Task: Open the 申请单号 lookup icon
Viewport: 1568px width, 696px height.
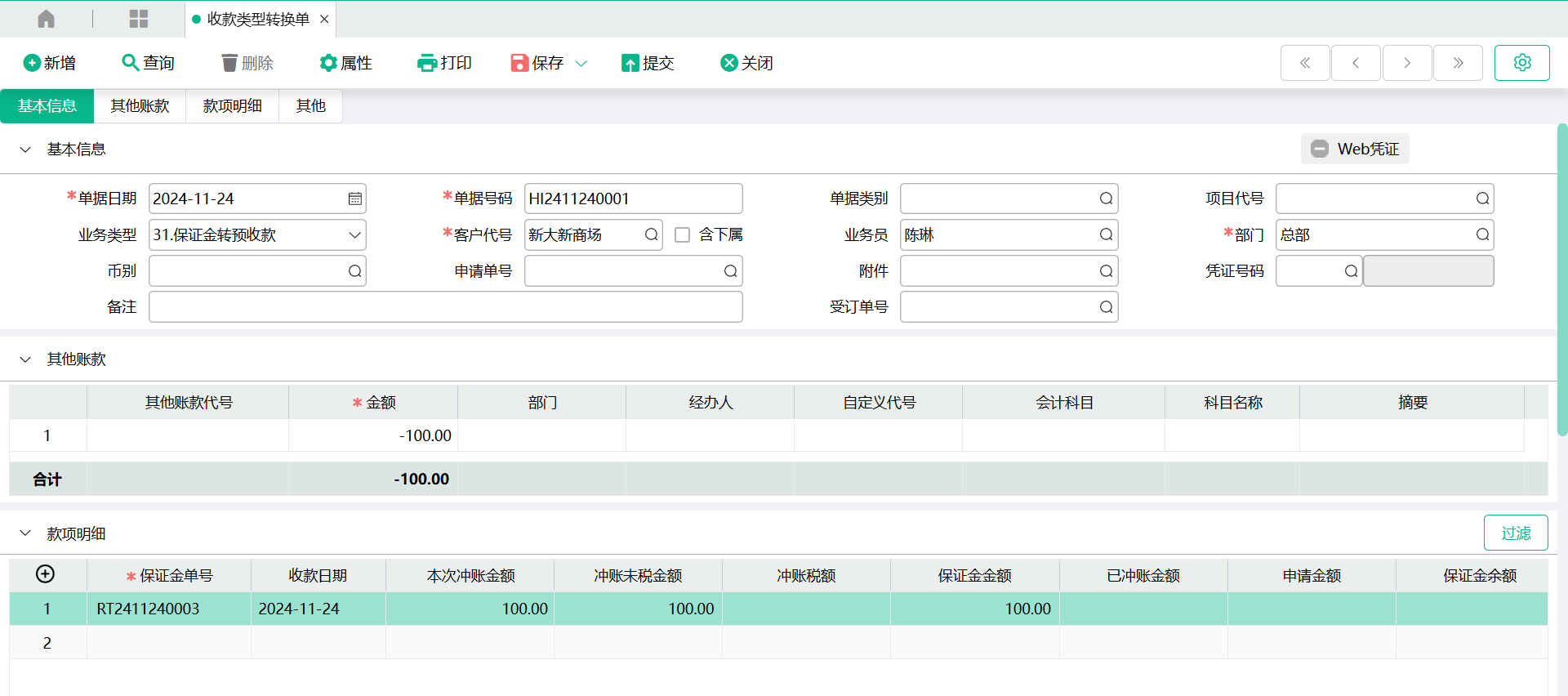Action: pyautogui.click(x=731, y=270)
